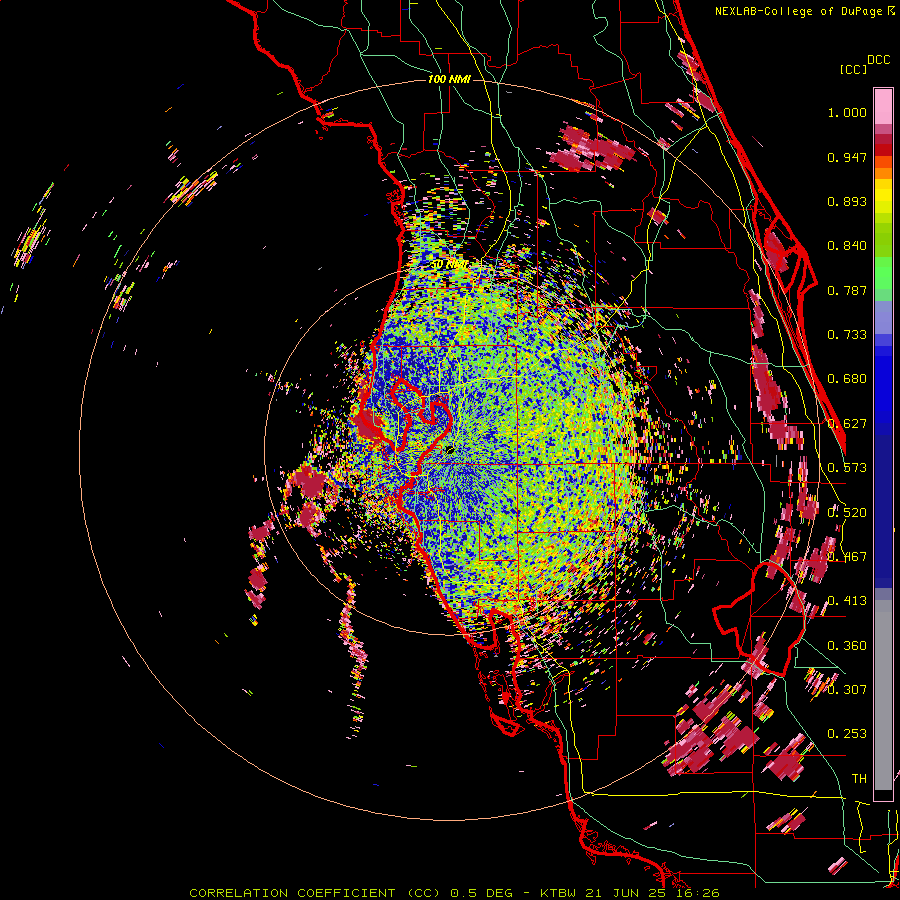Click the 21 JUN 25 date text

[625, 893]
